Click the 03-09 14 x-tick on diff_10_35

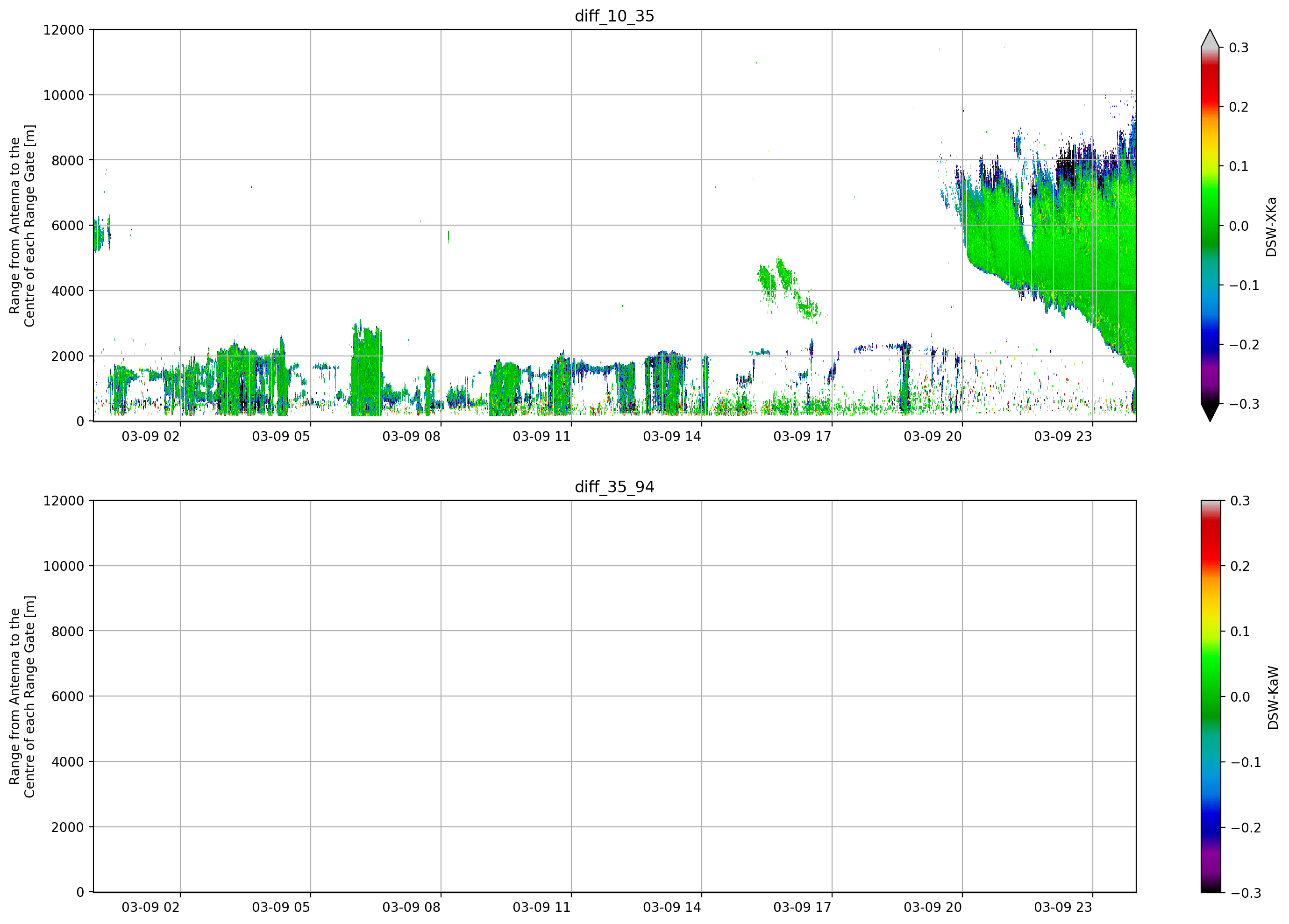(x=672, y=436)
